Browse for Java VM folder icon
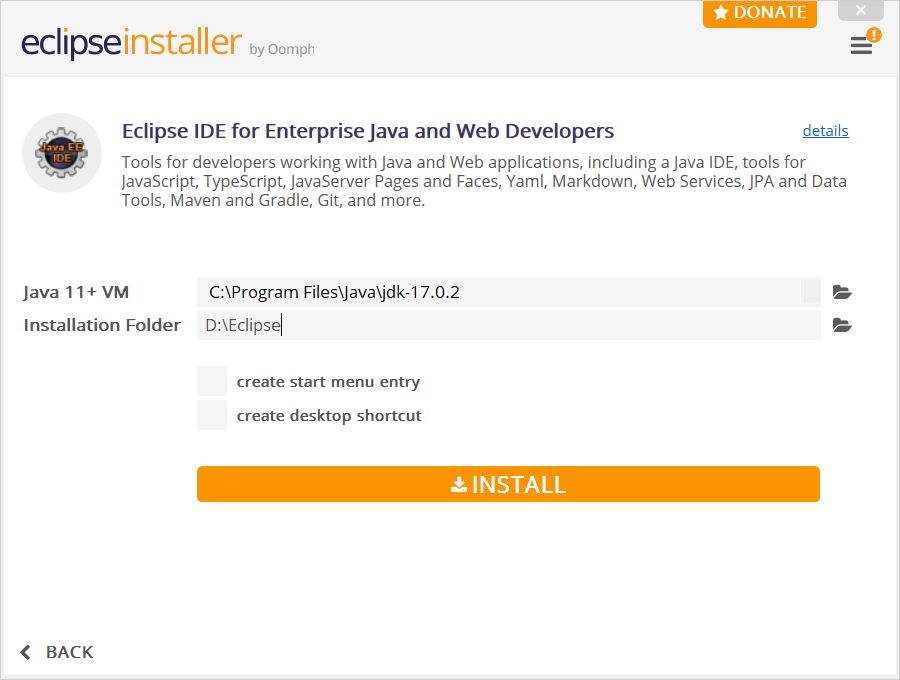The image size is (900, 680). point(841,292)
